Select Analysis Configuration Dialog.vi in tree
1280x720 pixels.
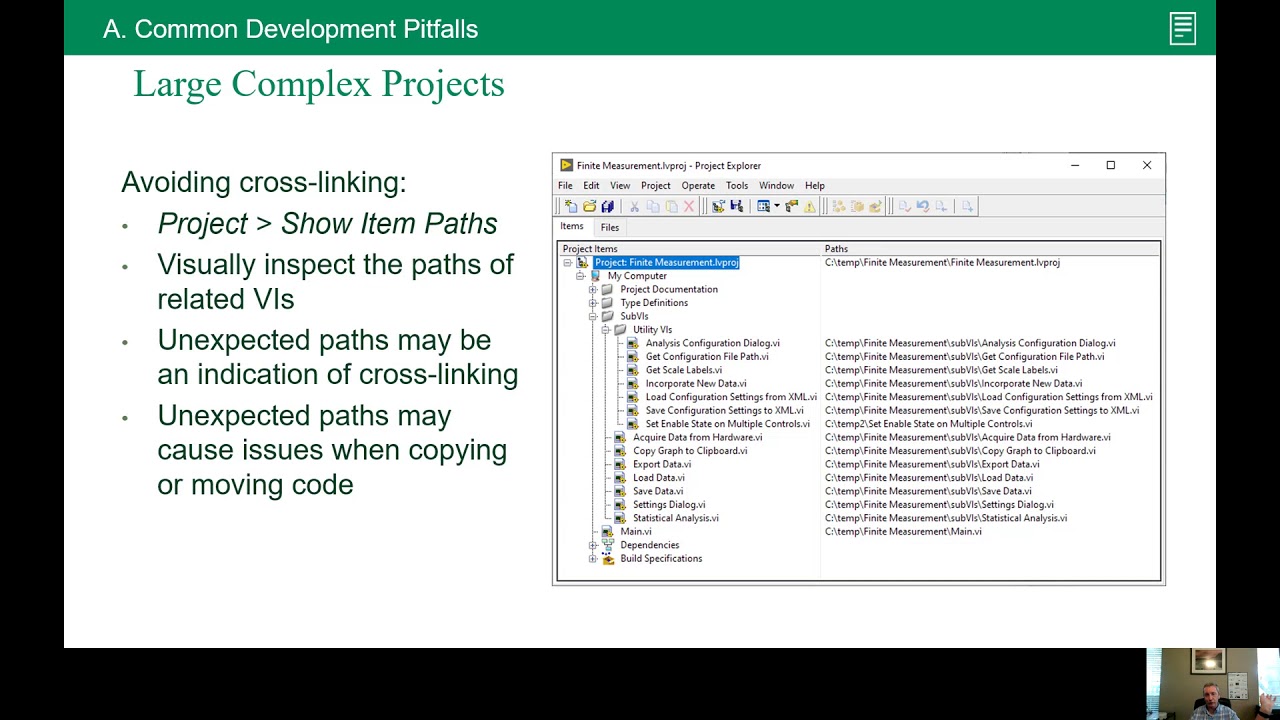[712, 343]
